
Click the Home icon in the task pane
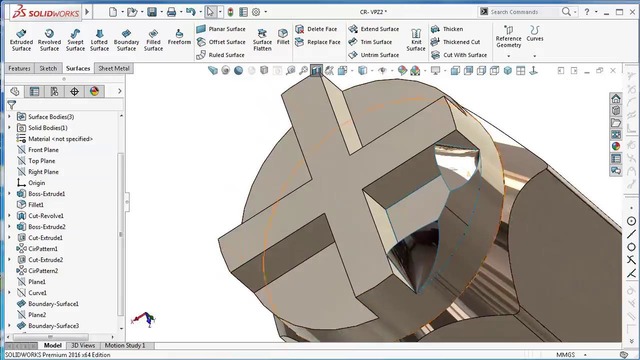pos(616,98)
